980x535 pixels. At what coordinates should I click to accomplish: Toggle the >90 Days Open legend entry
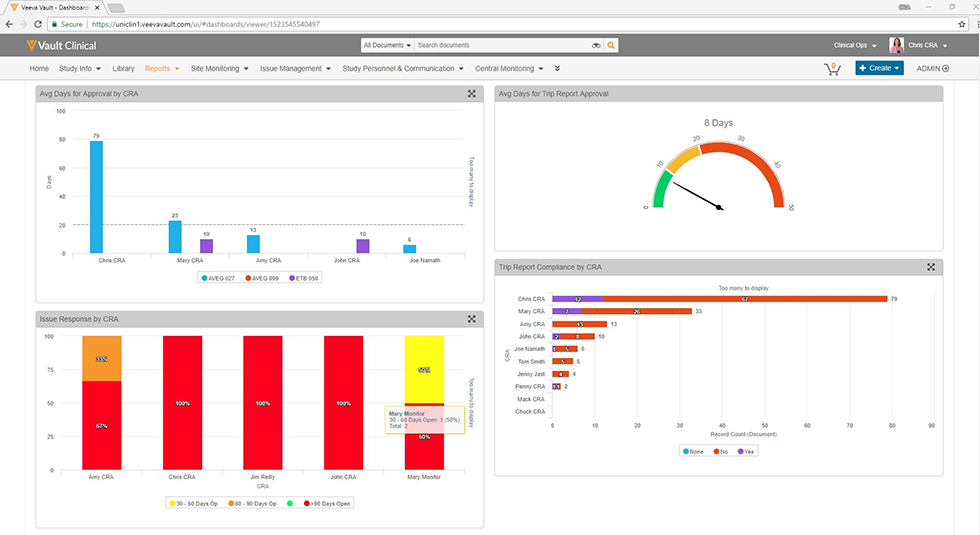[x=331, y=503]
